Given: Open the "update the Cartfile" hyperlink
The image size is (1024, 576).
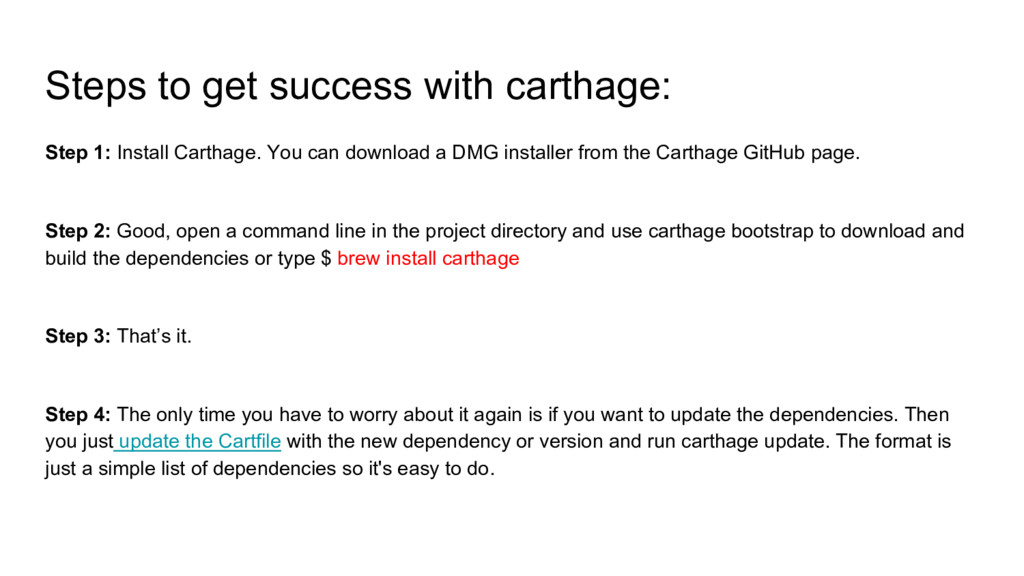Looking at the screenshot, I should tap(200, 441).
